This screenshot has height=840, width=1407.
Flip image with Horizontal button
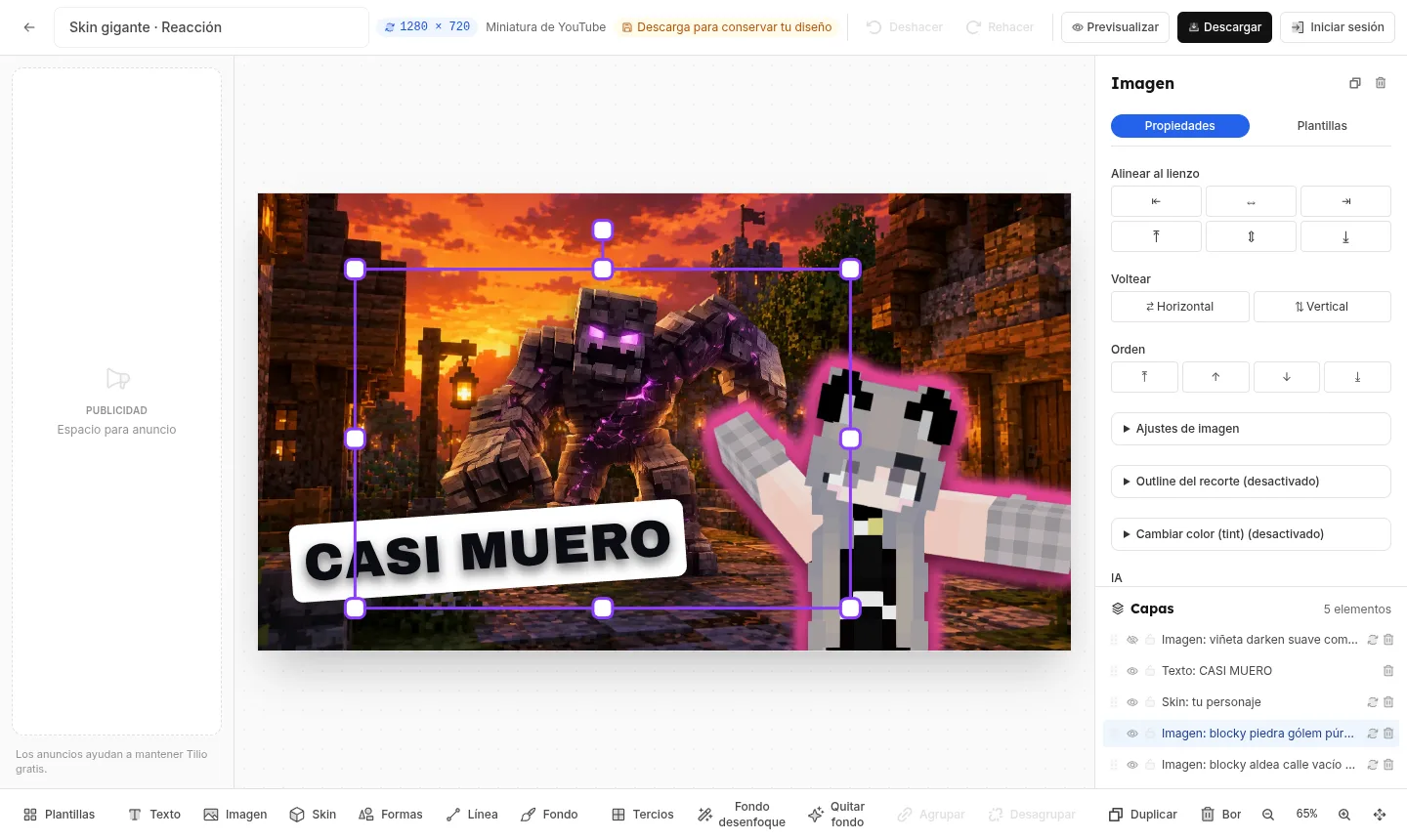click(1180, 307)
